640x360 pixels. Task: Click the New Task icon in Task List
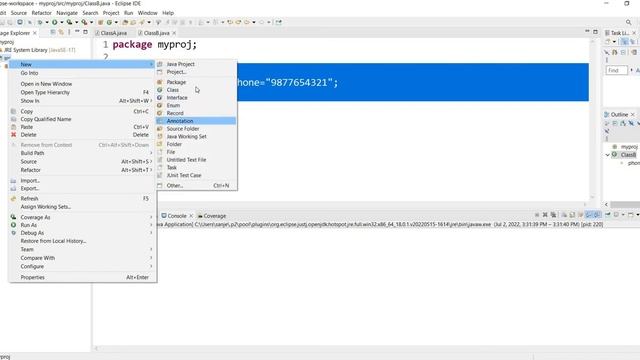tap(608, 42)
